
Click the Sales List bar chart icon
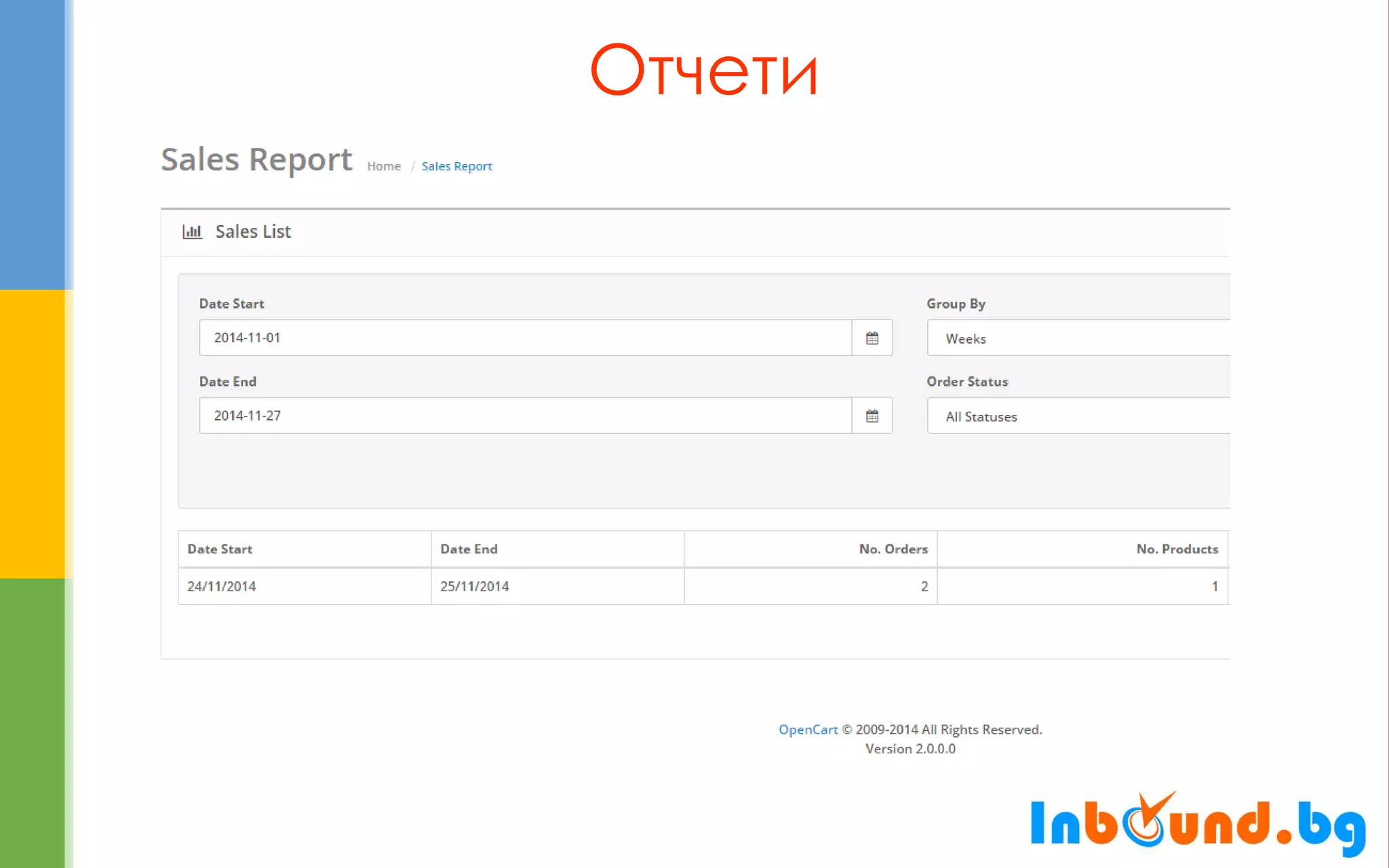point(192,232)
